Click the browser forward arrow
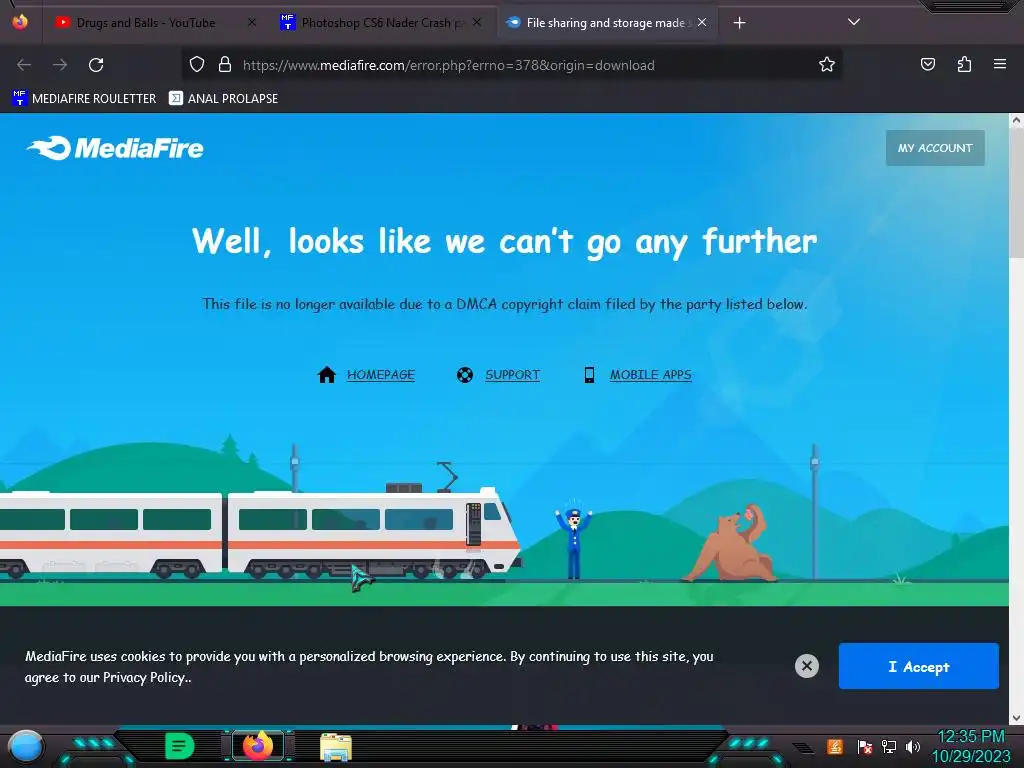Screen dimensions: 1024x768 60,65
